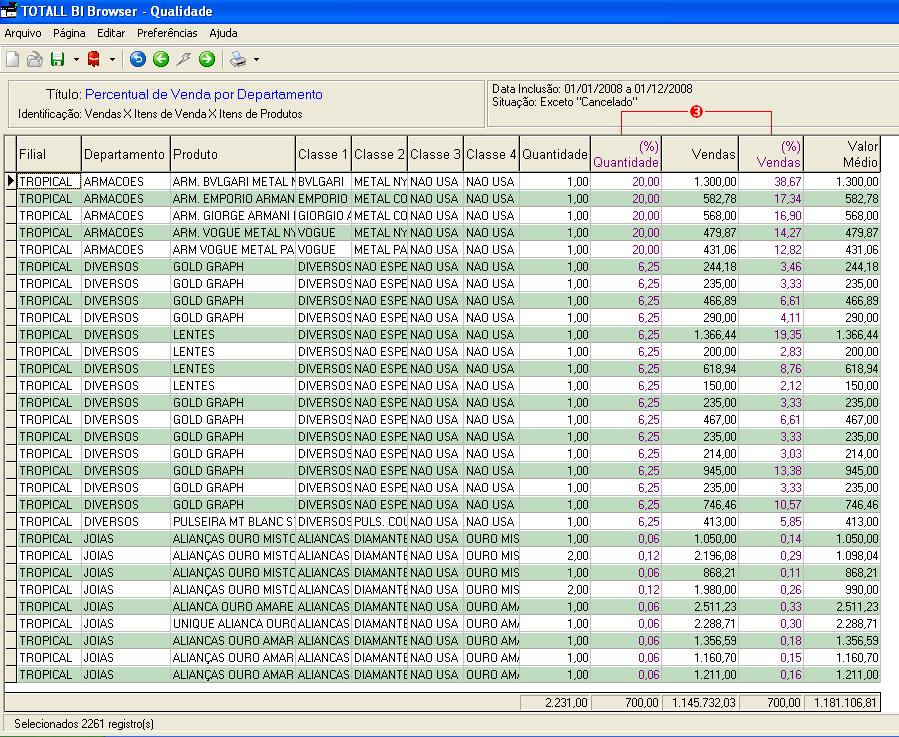Click the '(%) Vendas' column header
This screenshot has height=737, width=899.
pos(771,154)
